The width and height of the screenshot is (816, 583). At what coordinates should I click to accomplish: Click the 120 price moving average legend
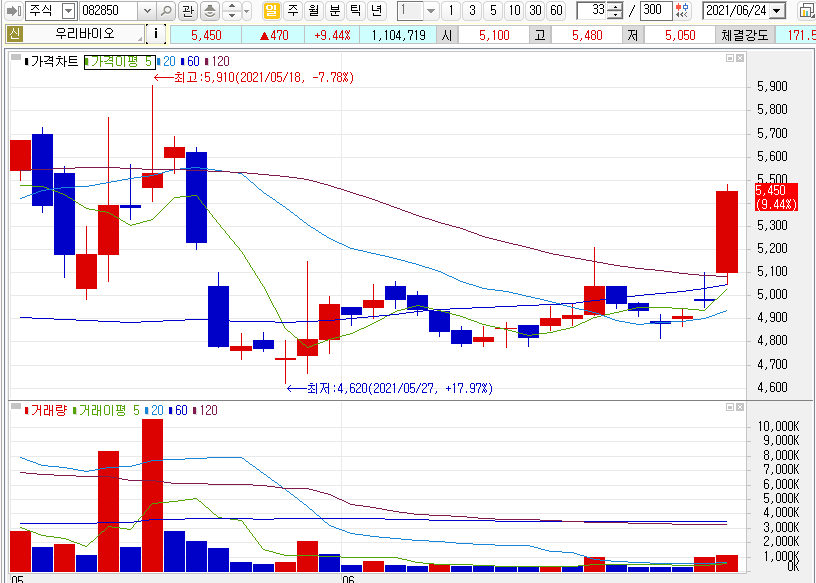click(x=218, y=61)
